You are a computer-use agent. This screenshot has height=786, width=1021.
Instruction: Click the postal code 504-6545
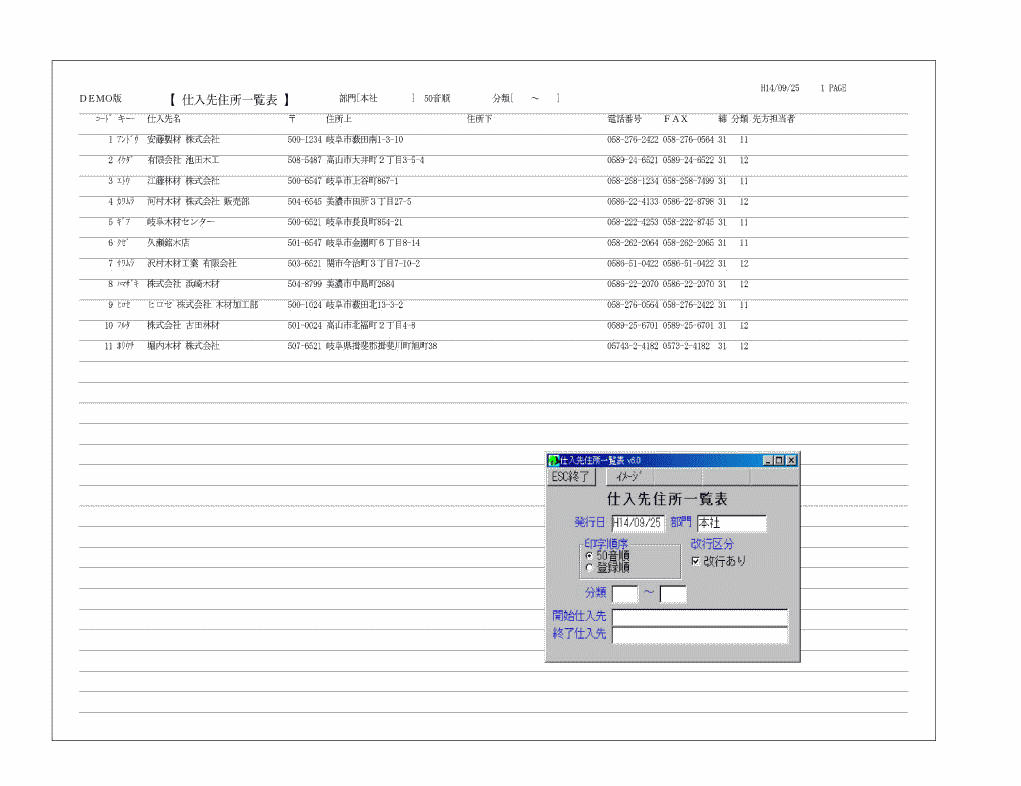305,201
